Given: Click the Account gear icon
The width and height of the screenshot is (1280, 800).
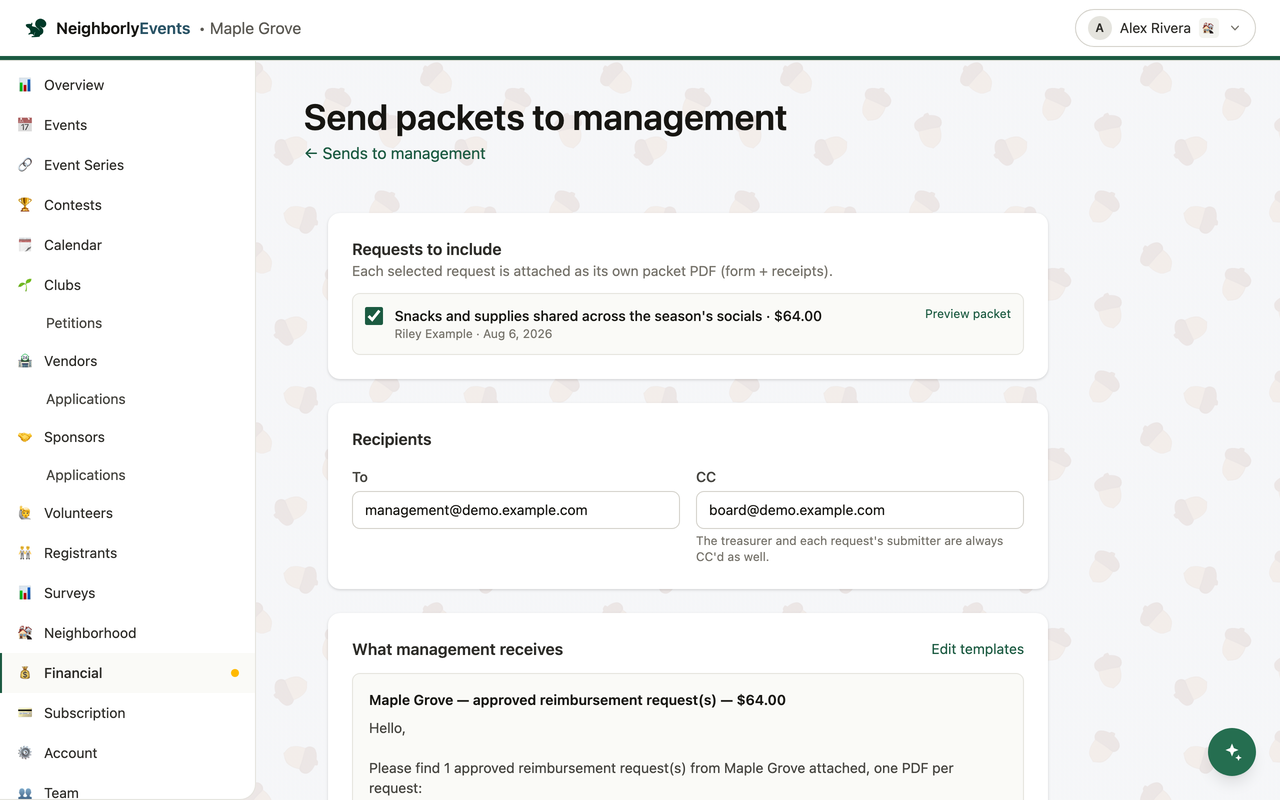Looking at the screenshot, I should tap(25, 753).
